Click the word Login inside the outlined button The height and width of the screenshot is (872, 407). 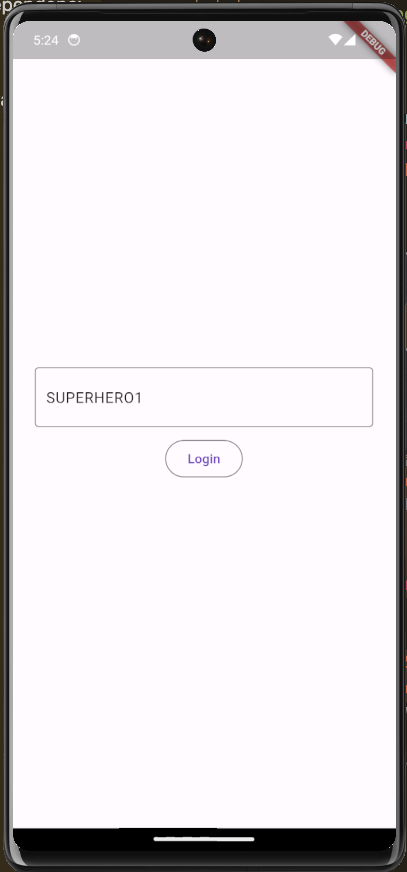(x=204, y=459)
